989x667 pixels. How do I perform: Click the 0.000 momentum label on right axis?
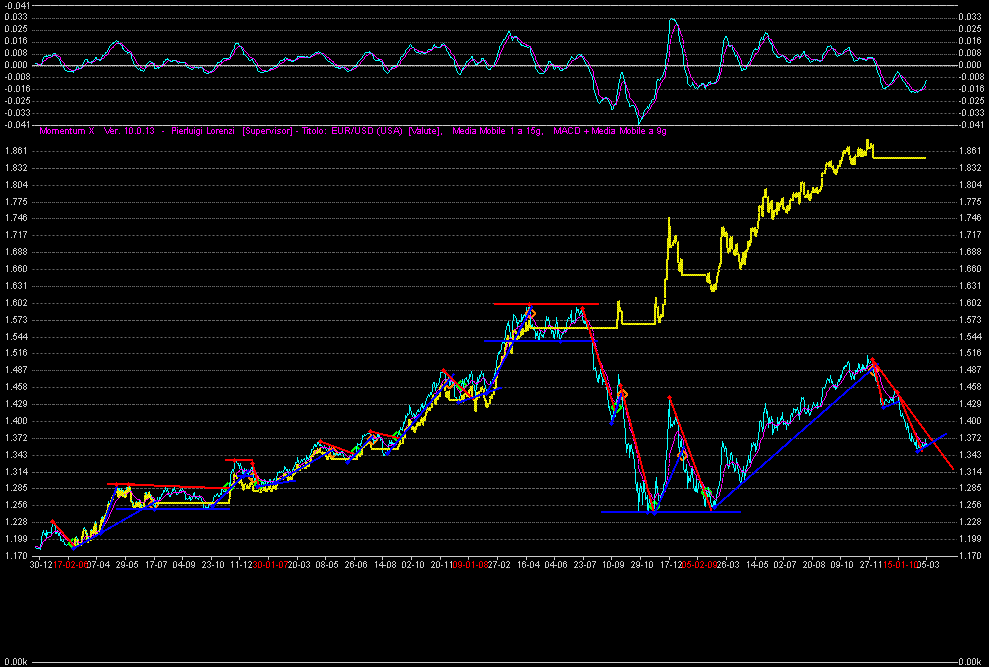click(970, 66)
